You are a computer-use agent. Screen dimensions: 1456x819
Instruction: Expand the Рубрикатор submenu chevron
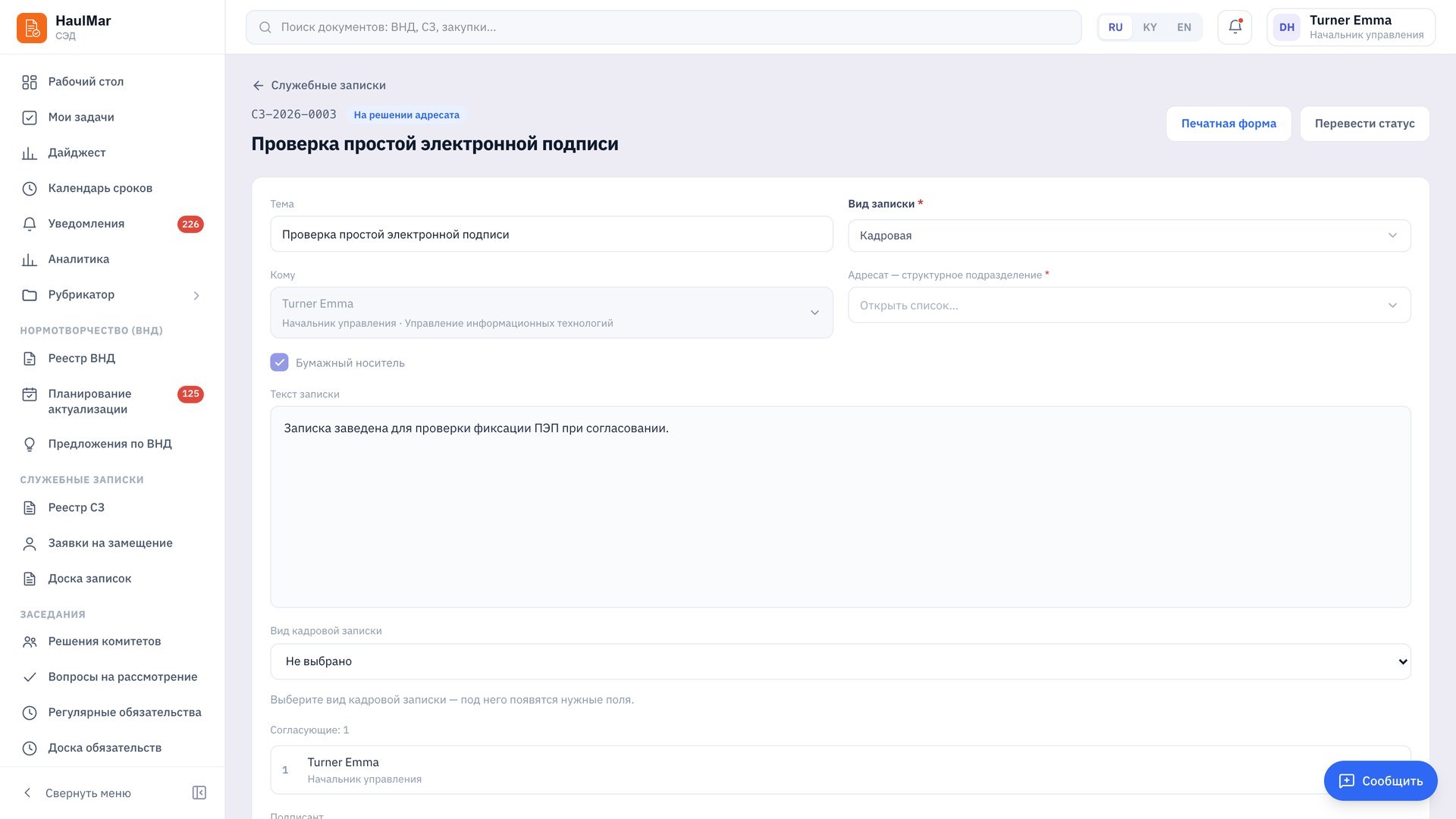point(196,296)
